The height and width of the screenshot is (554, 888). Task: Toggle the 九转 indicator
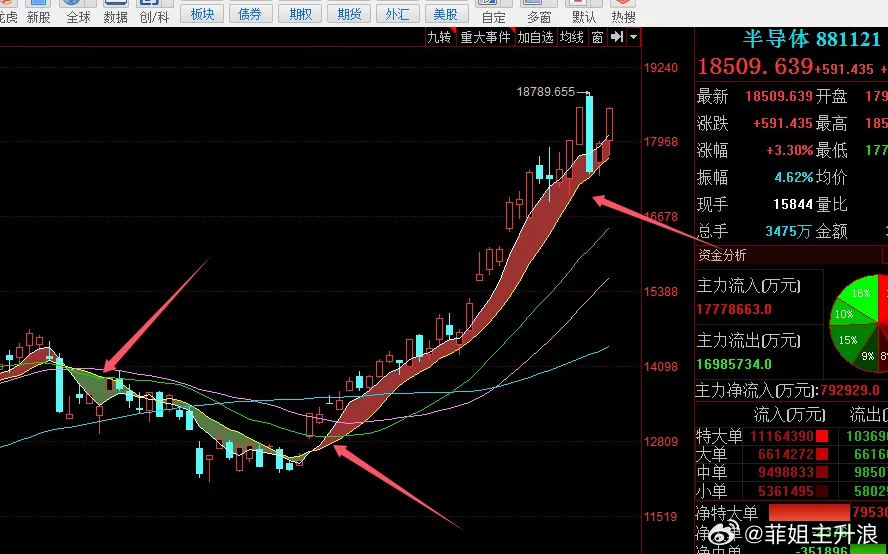pyautogui.click(x=440, y=37)
